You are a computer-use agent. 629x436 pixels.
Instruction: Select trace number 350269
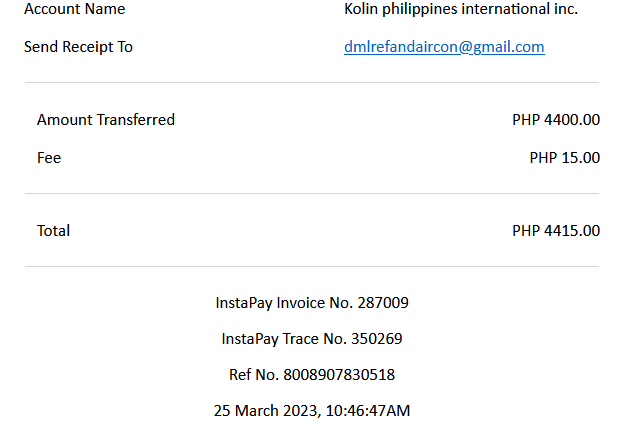(377, 339)
